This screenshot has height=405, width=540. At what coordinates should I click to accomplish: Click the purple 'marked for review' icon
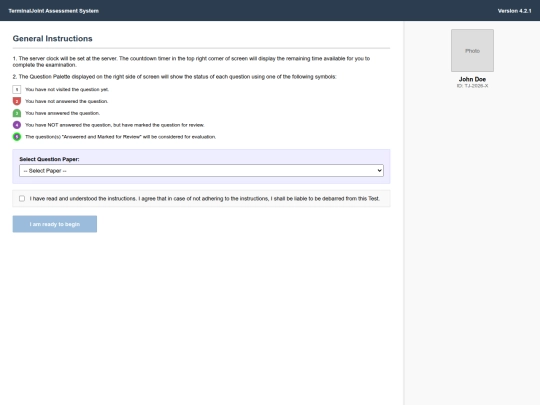[x=17, y=125]
